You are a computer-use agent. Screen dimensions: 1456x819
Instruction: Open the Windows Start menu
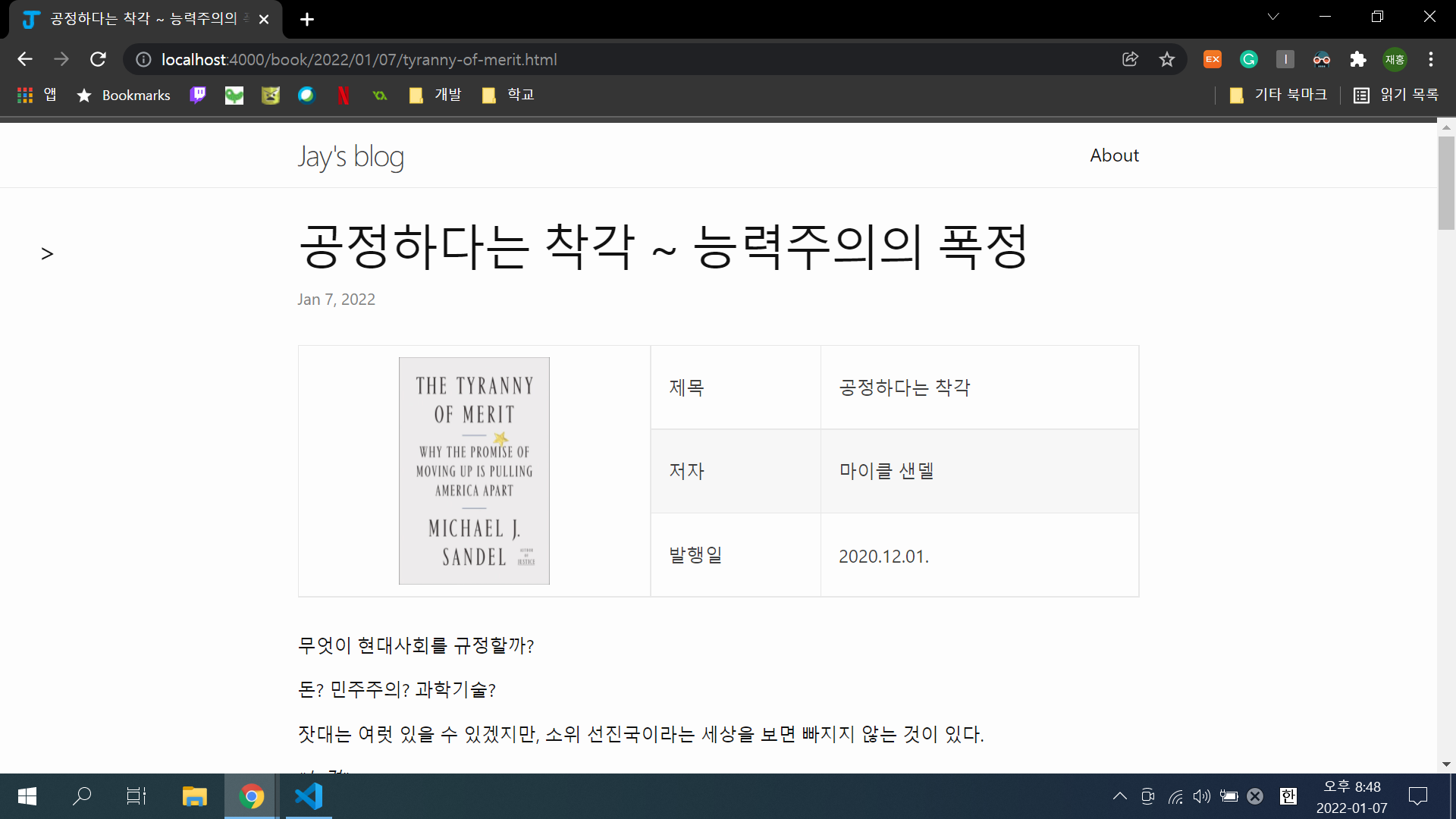tap(27, 796)
